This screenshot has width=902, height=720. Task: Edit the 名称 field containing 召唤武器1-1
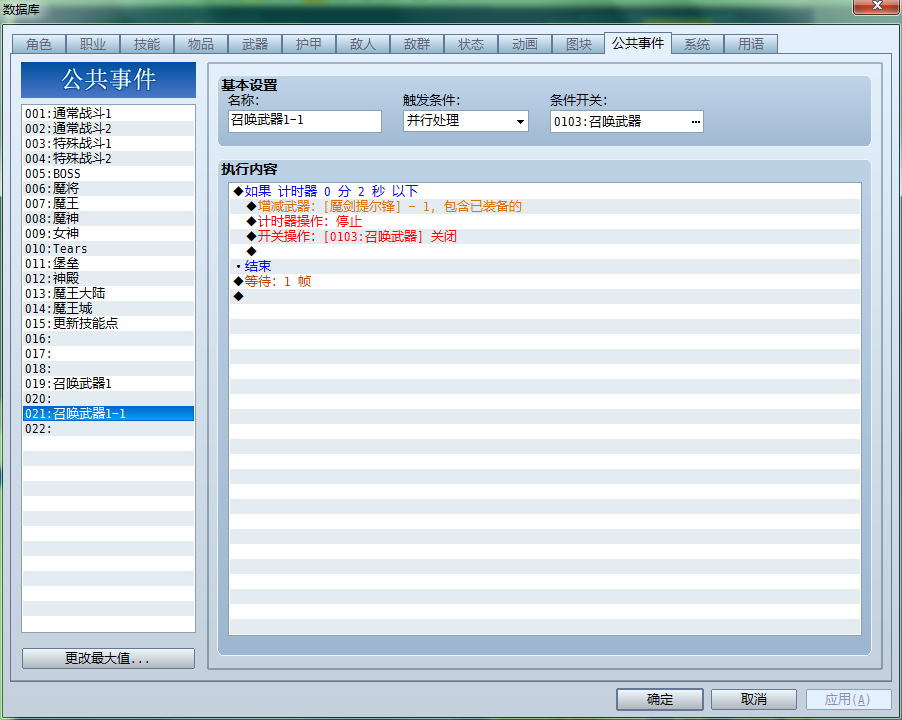(x=305, y=121)
